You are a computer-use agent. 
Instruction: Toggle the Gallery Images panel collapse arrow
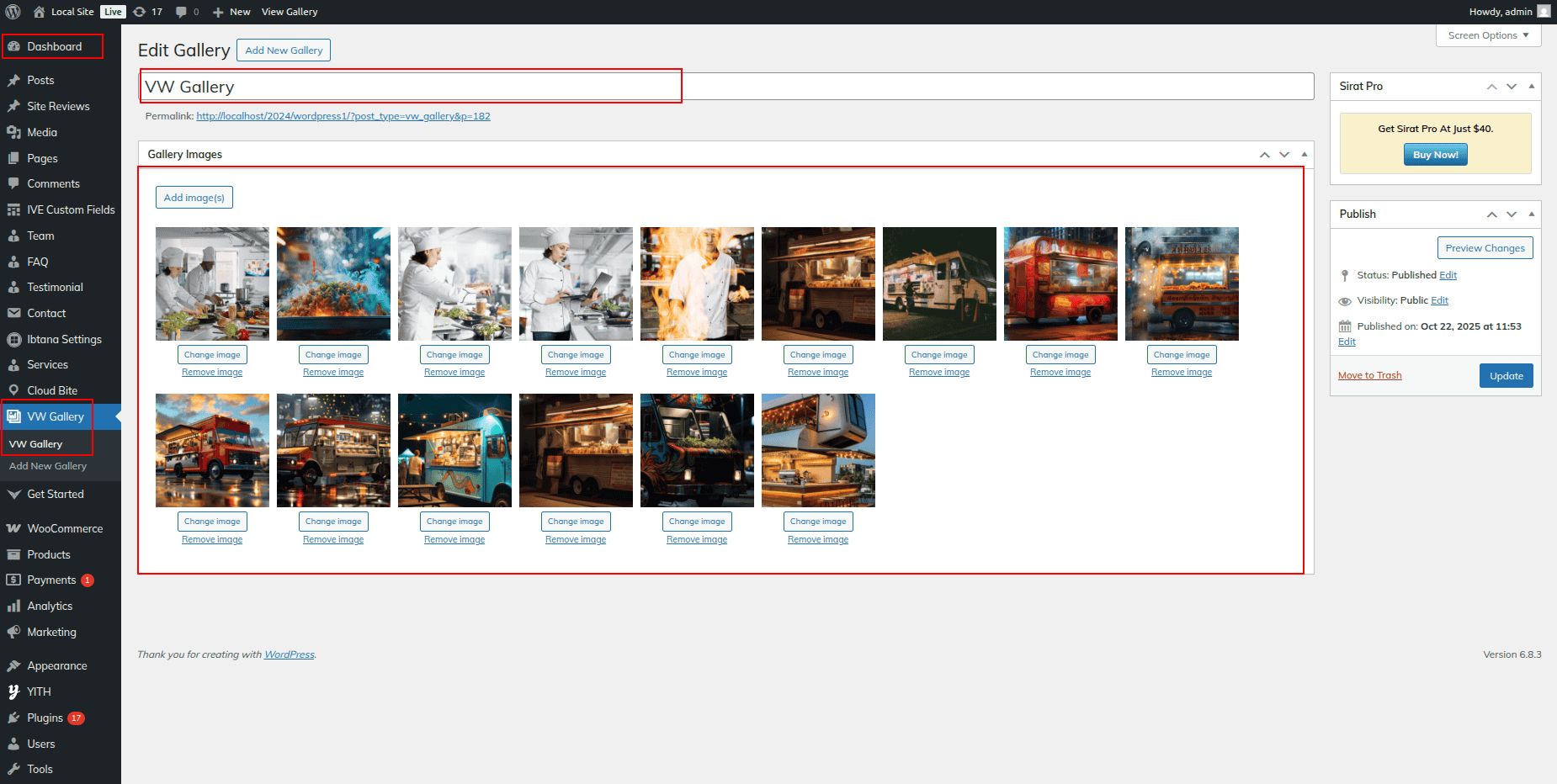(x=1304, y=155)
